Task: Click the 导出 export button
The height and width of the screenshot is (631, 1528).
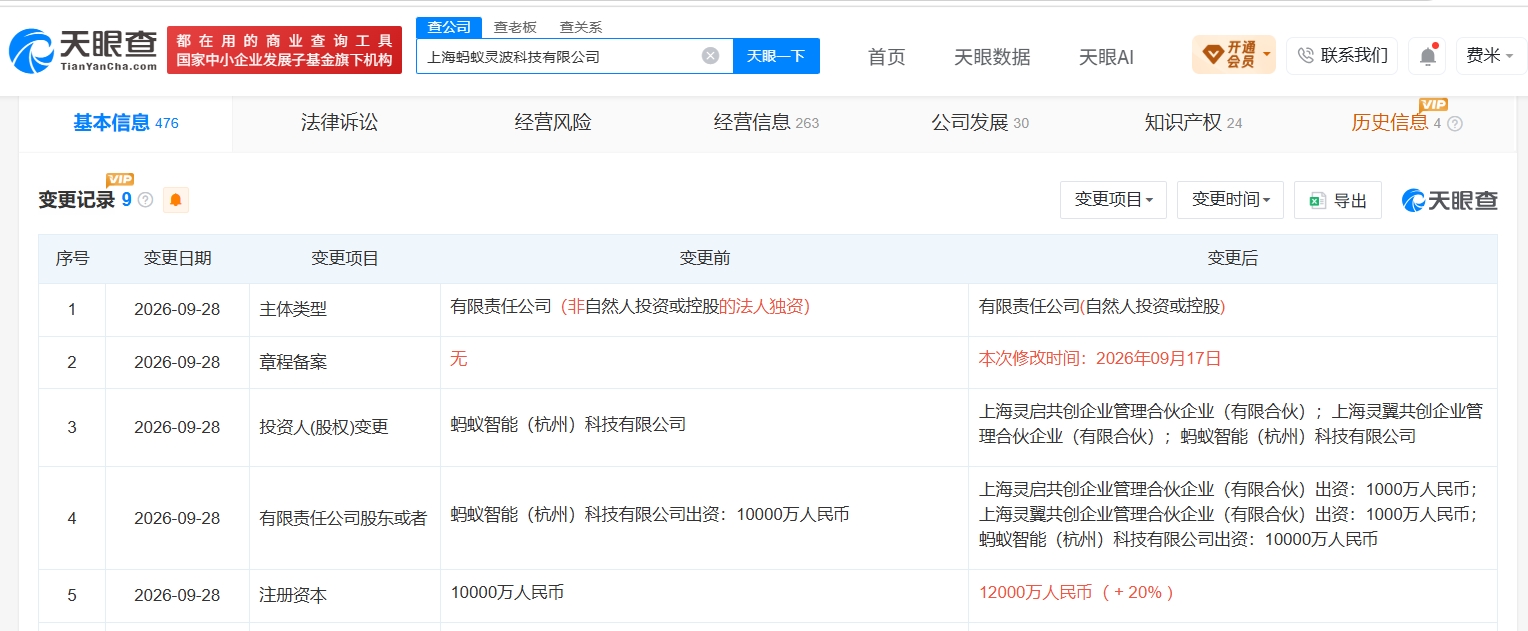Action: pyautogui.click(x=1338, y=200)
